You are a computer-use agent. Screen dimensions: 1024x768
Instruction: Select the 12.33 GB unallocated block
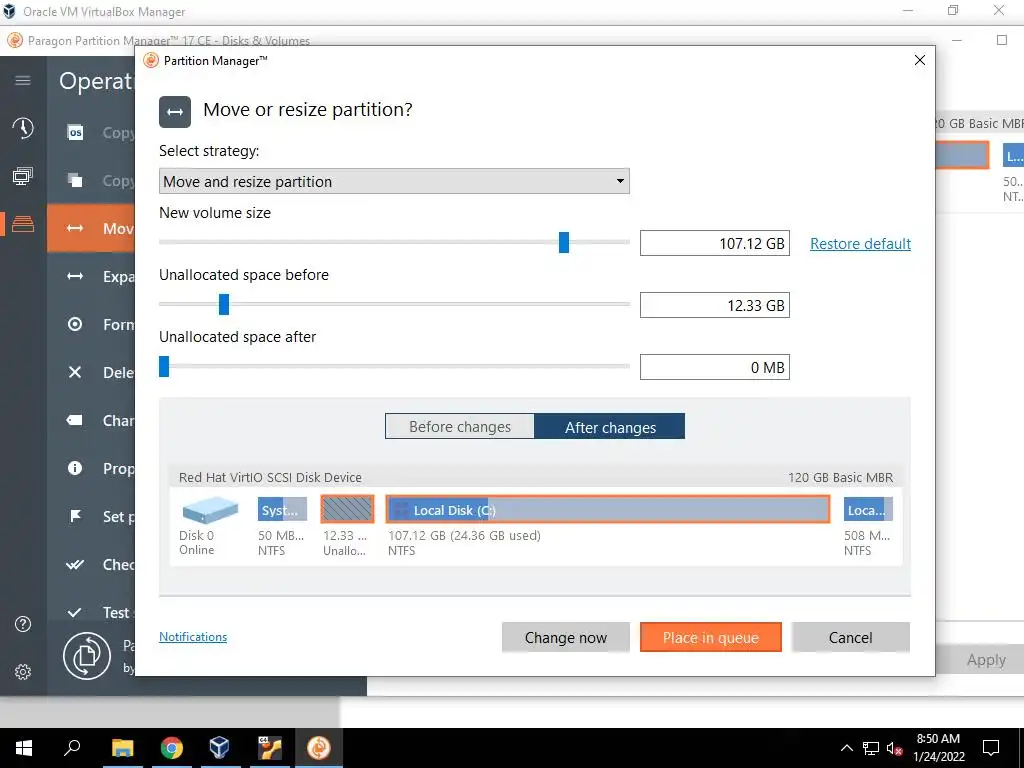tap(347, 509)
